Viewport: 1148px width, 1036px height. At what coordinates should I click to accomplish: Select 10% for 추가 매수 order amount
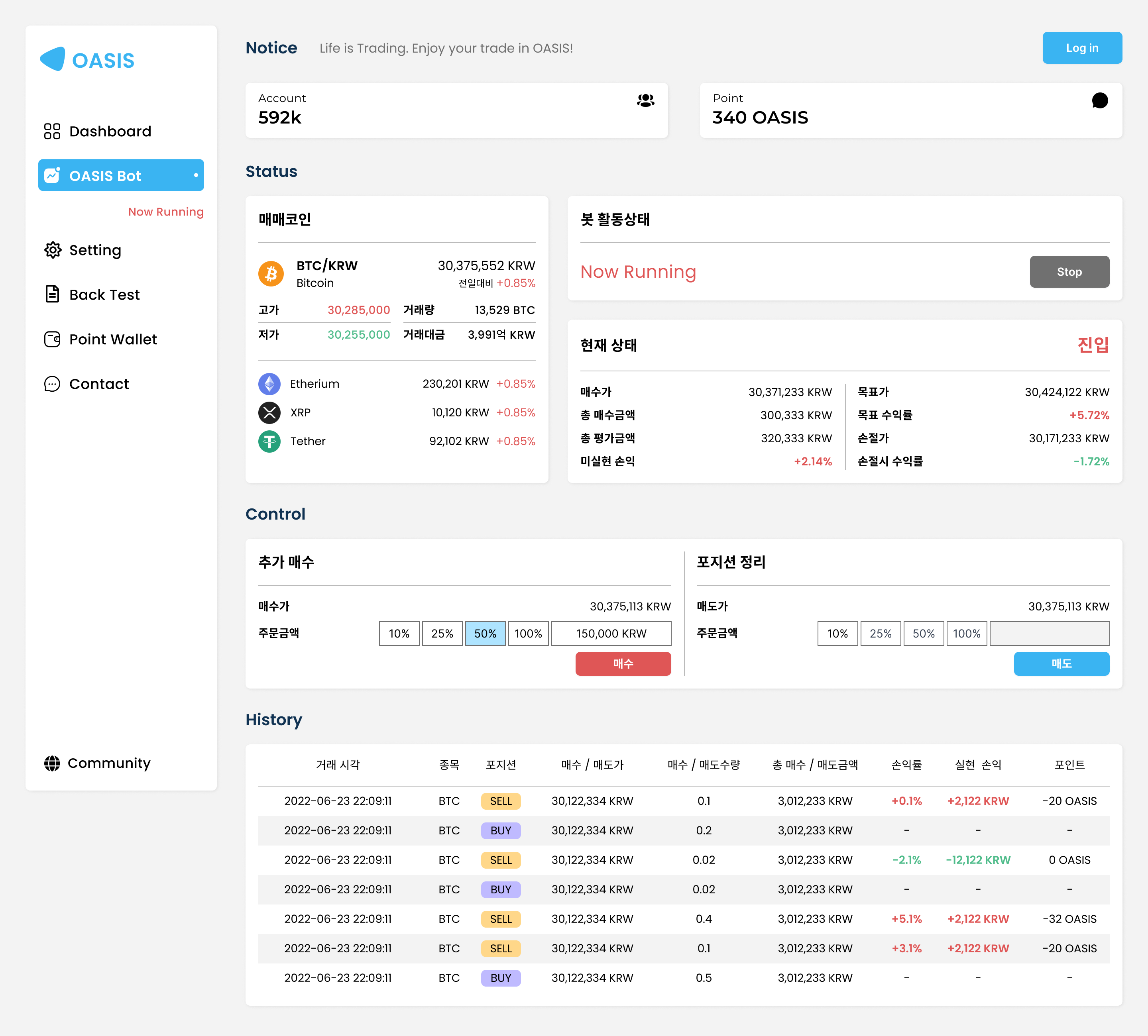[x=399, y=634]
